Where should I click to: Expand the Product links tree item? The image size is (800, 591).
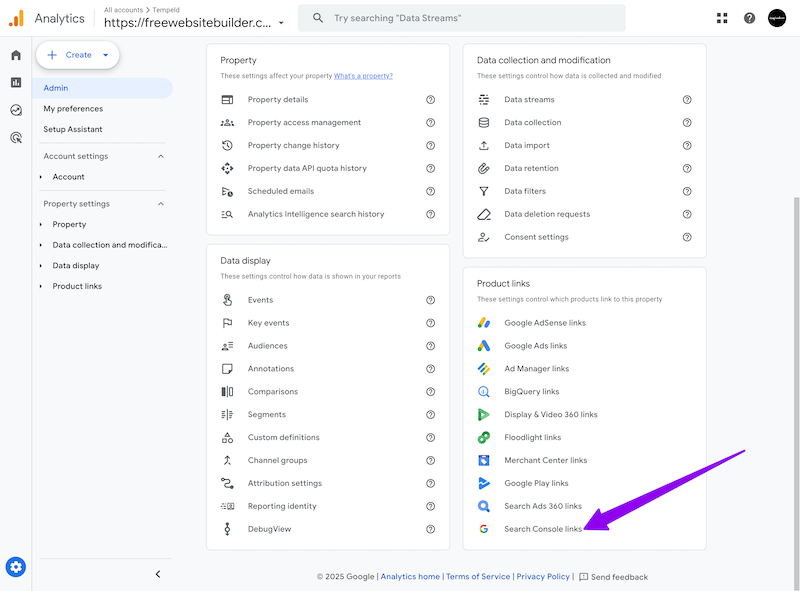pos(41,286)
